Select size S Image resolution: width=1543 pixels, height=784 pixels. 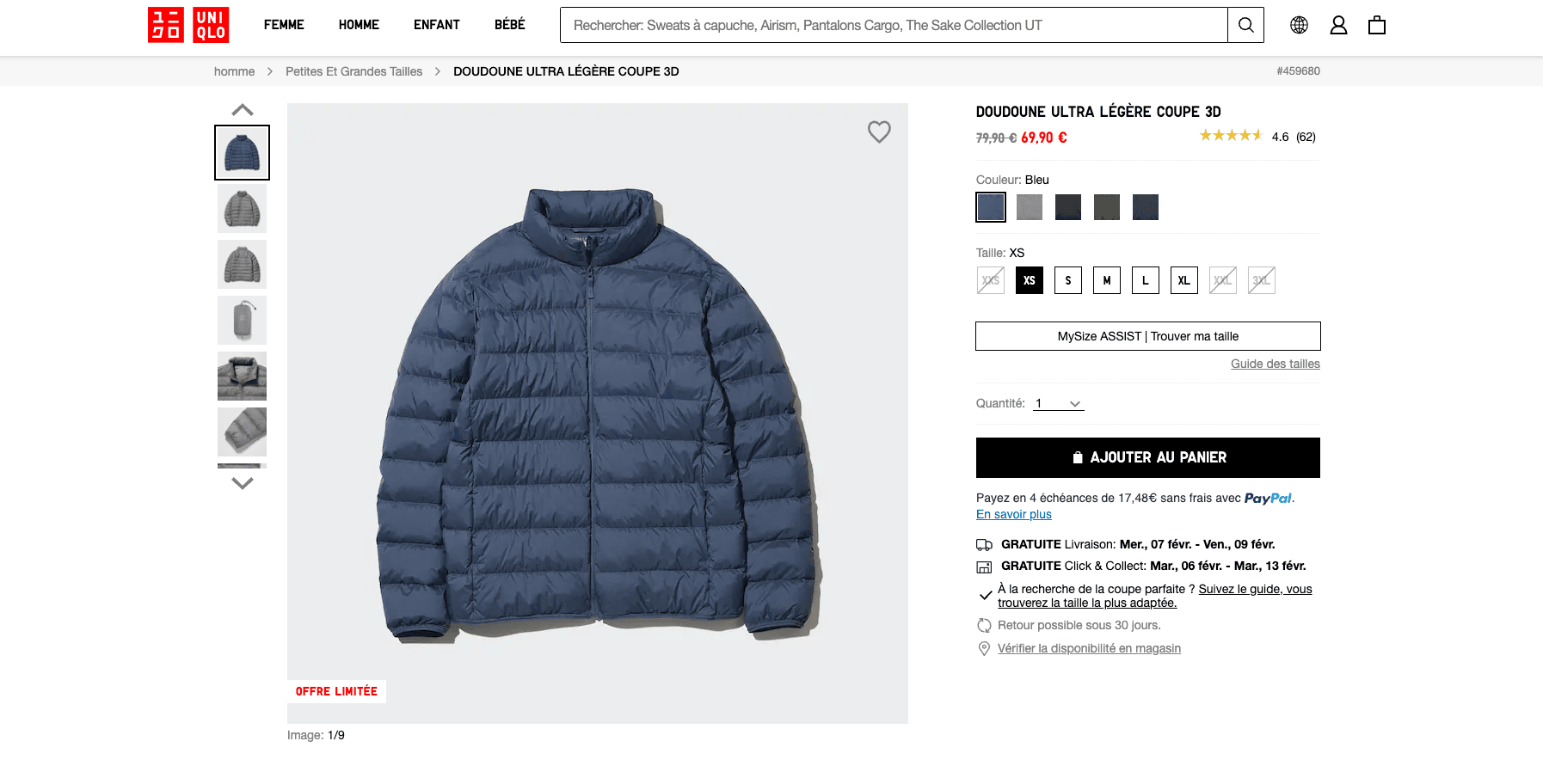(1068, 280)
